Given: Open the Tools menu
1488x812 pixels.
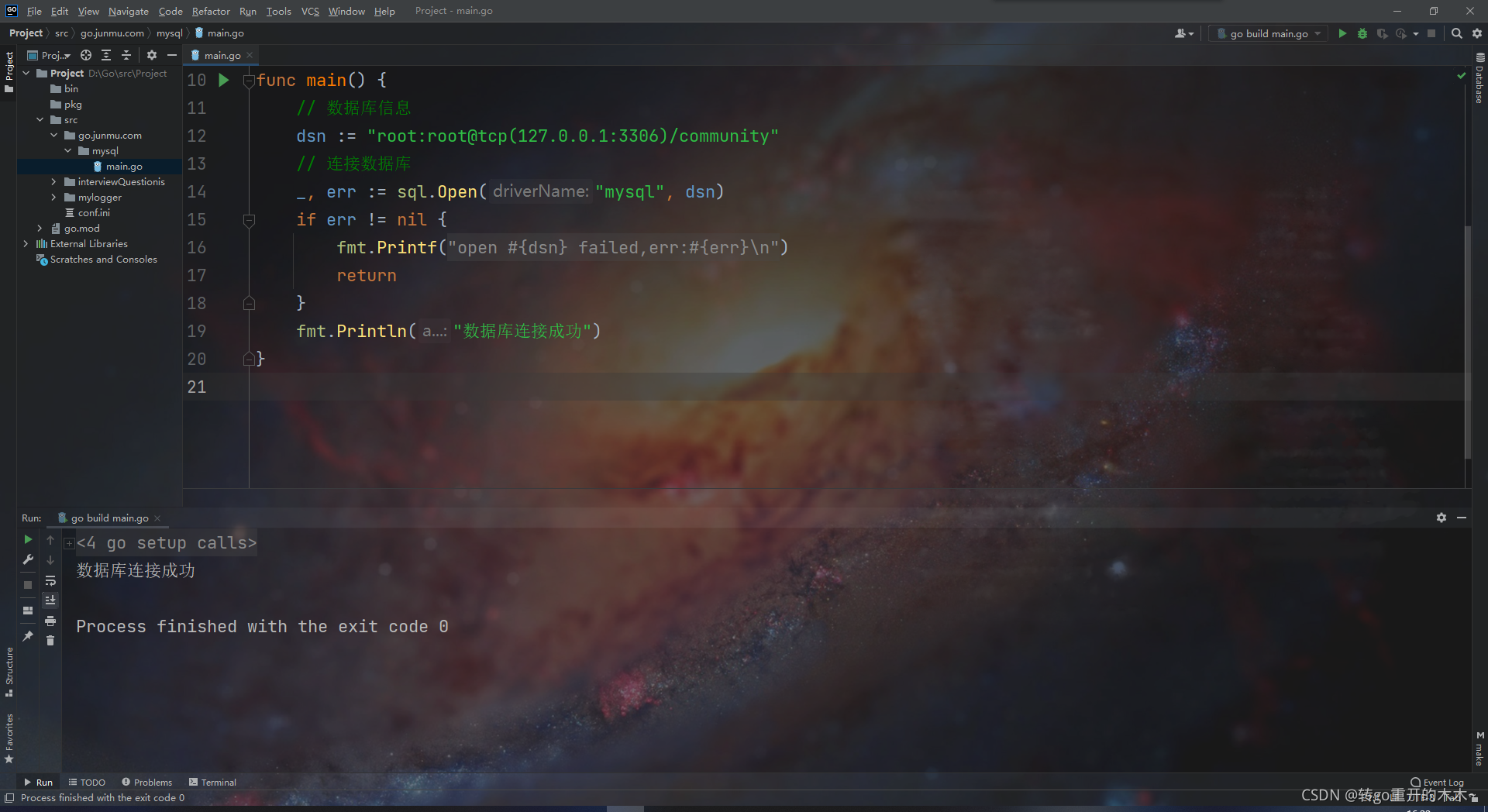Looking at the screenshot, I should tap(278, 11).
